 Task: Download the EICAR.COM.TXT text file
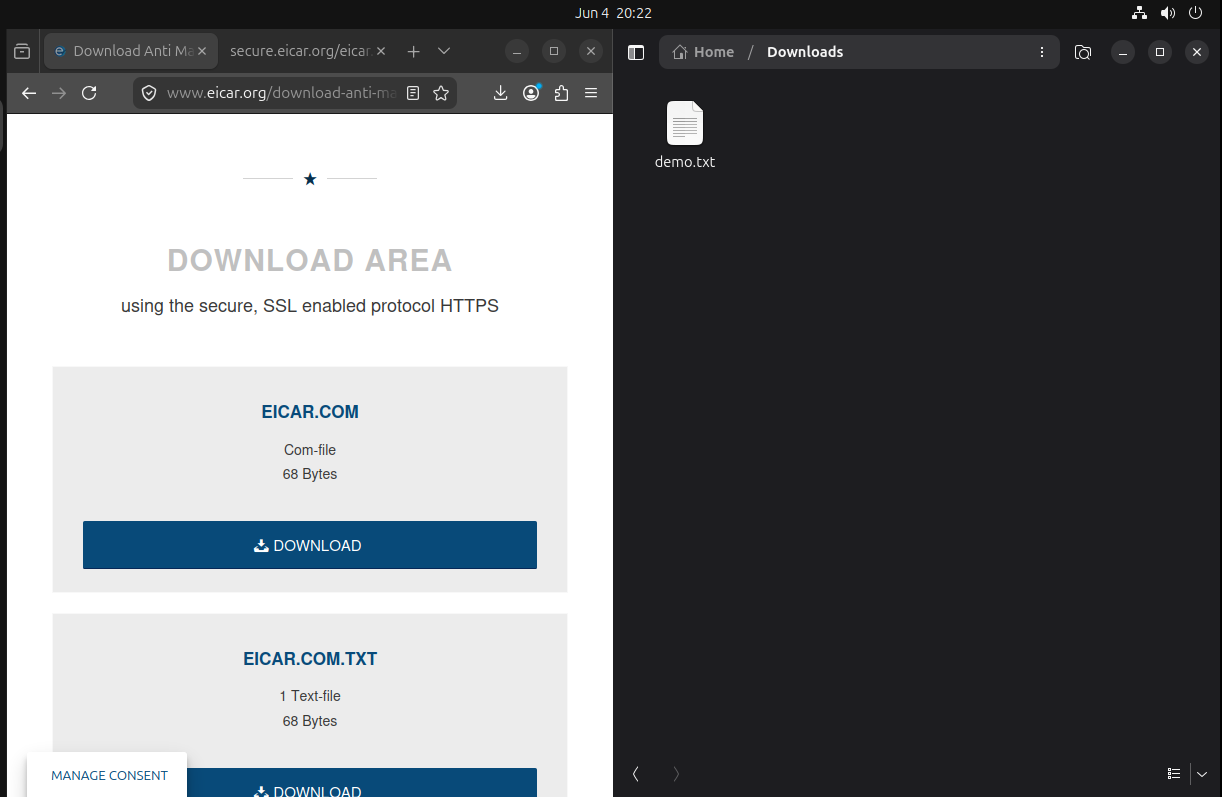pyautogui.click(x=310, y=782)
